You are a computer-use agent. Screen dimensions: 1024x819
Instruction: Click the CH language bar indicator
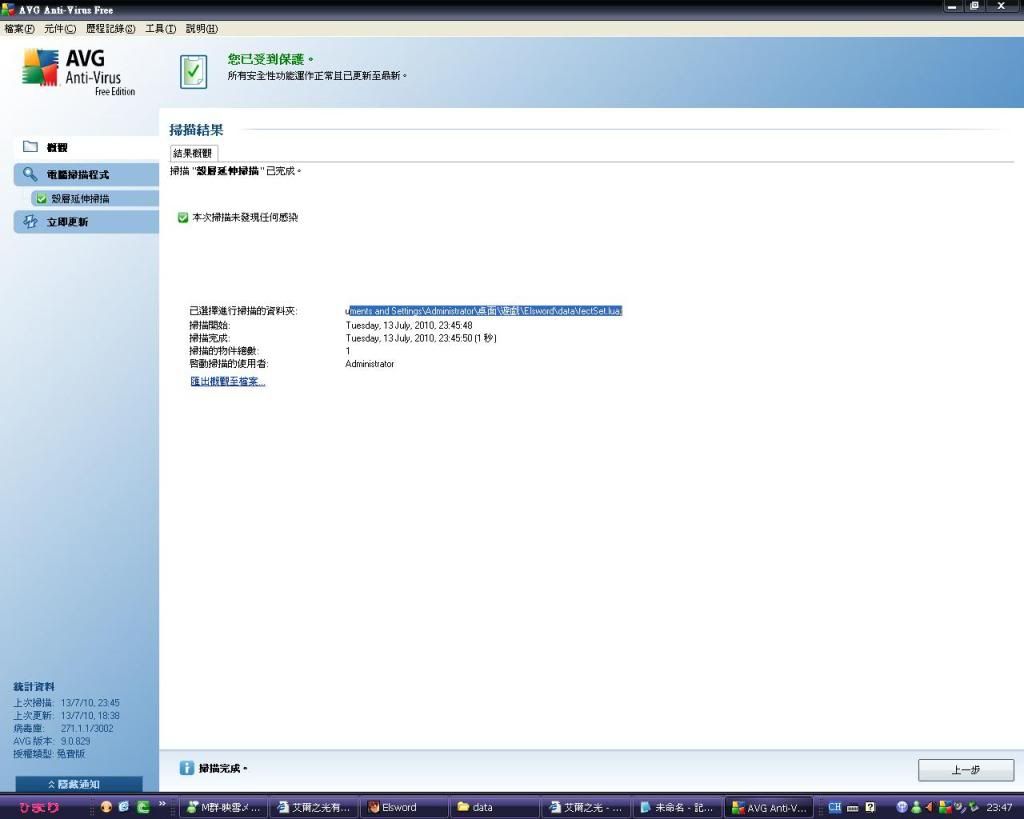(835, 807)
